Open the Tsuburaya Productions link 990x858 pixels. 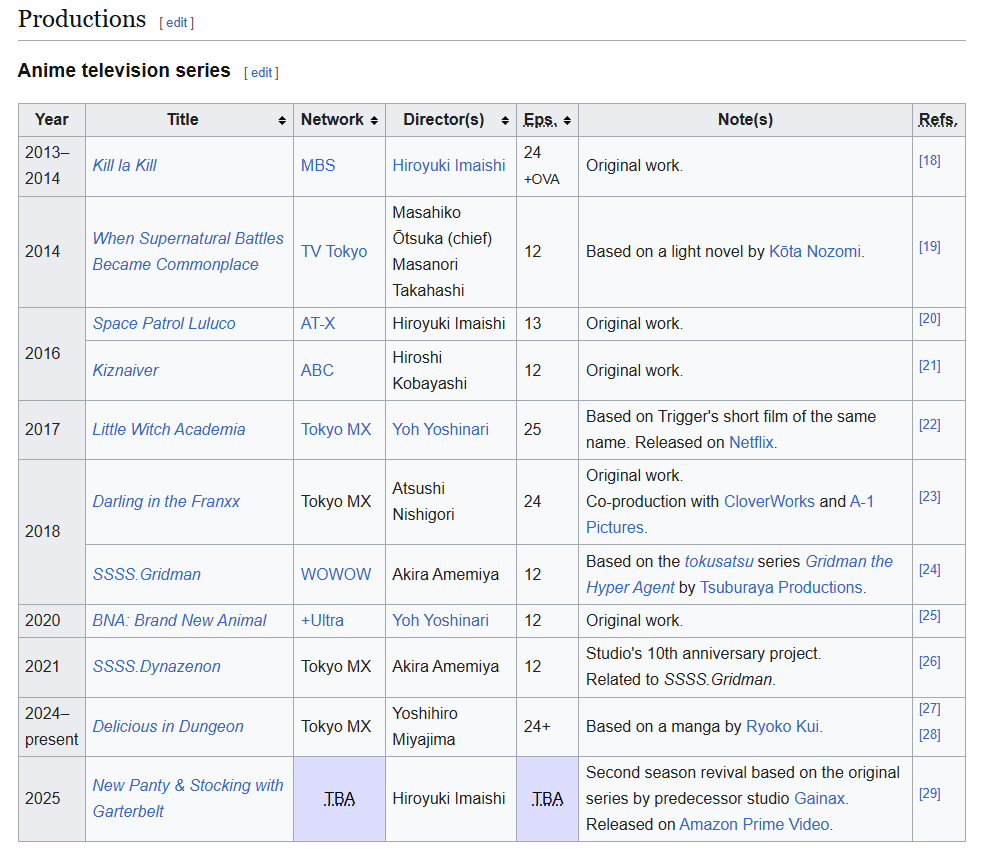point(781,587)
